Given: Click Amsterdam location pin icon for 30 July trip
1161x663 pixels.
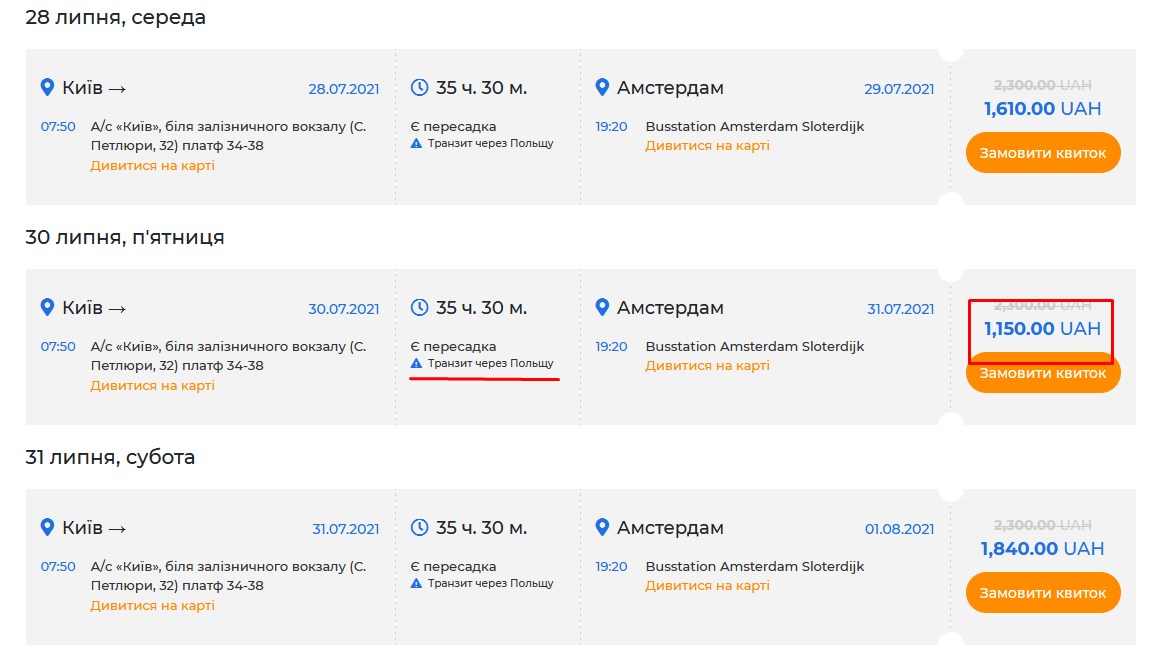Looking at the screenshot, I should coord(601,308).
